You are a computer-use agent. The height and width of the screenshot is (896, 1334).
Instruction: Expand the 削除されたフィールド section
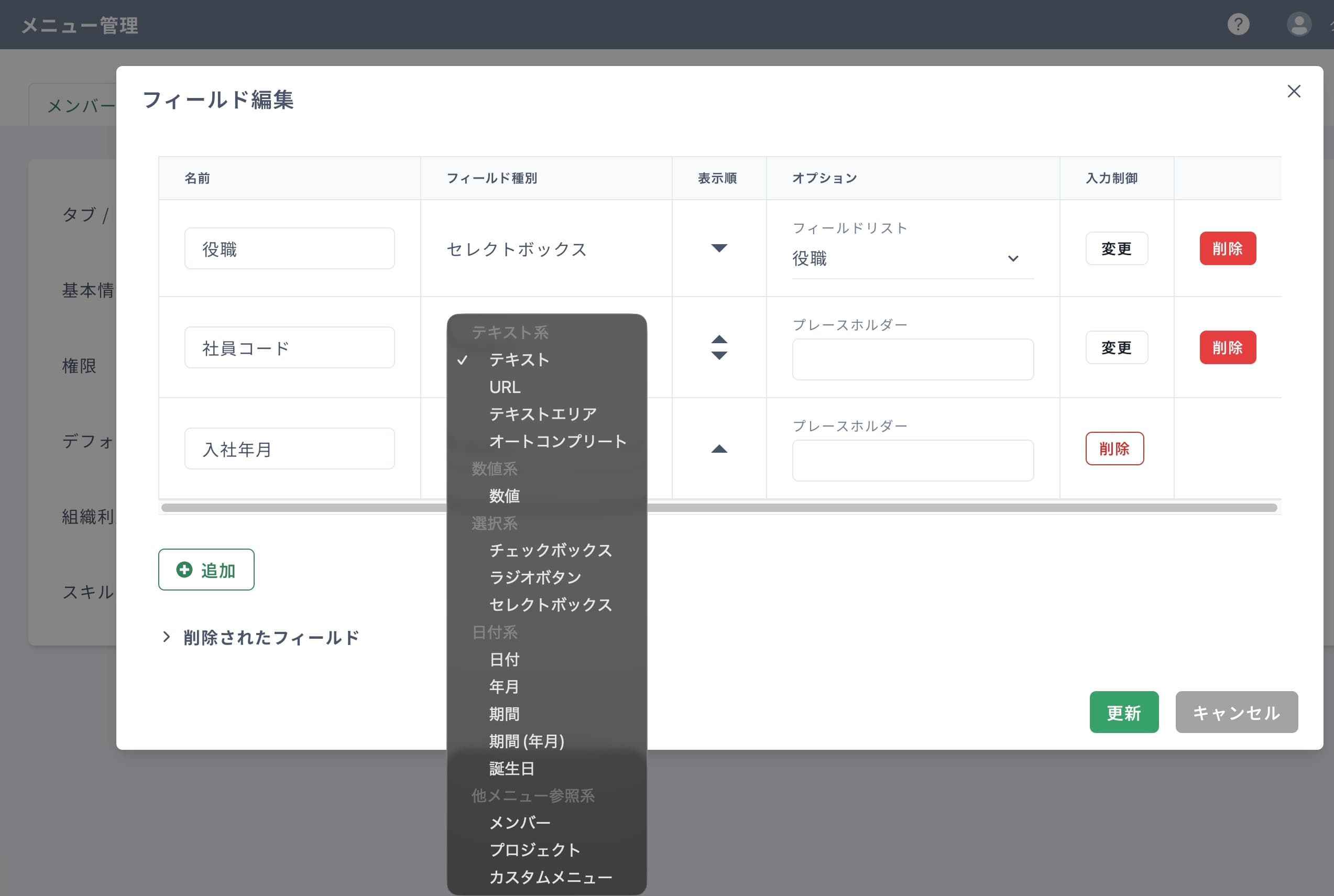click(x=260, y=637)
